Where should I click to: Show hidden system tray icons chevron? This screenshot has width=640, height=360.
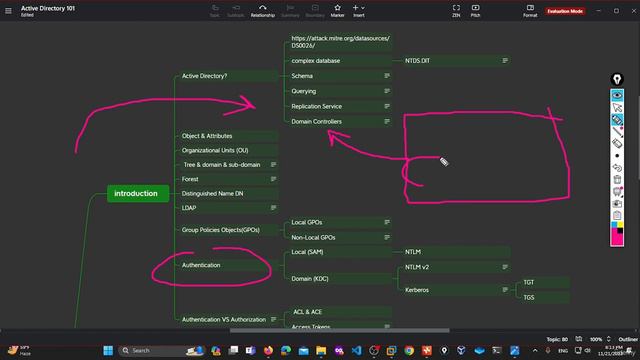535,350
